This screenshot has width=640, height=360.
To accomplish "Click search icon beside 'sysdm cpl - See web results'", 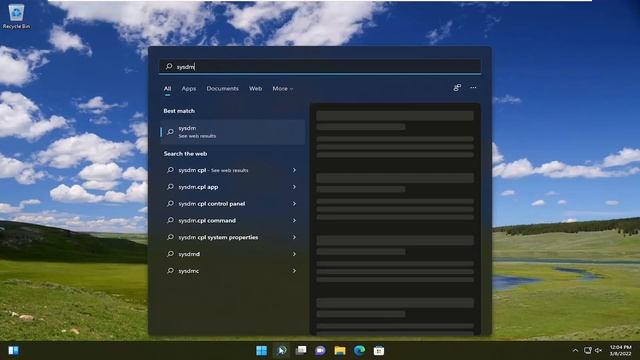I will point(170,170).
